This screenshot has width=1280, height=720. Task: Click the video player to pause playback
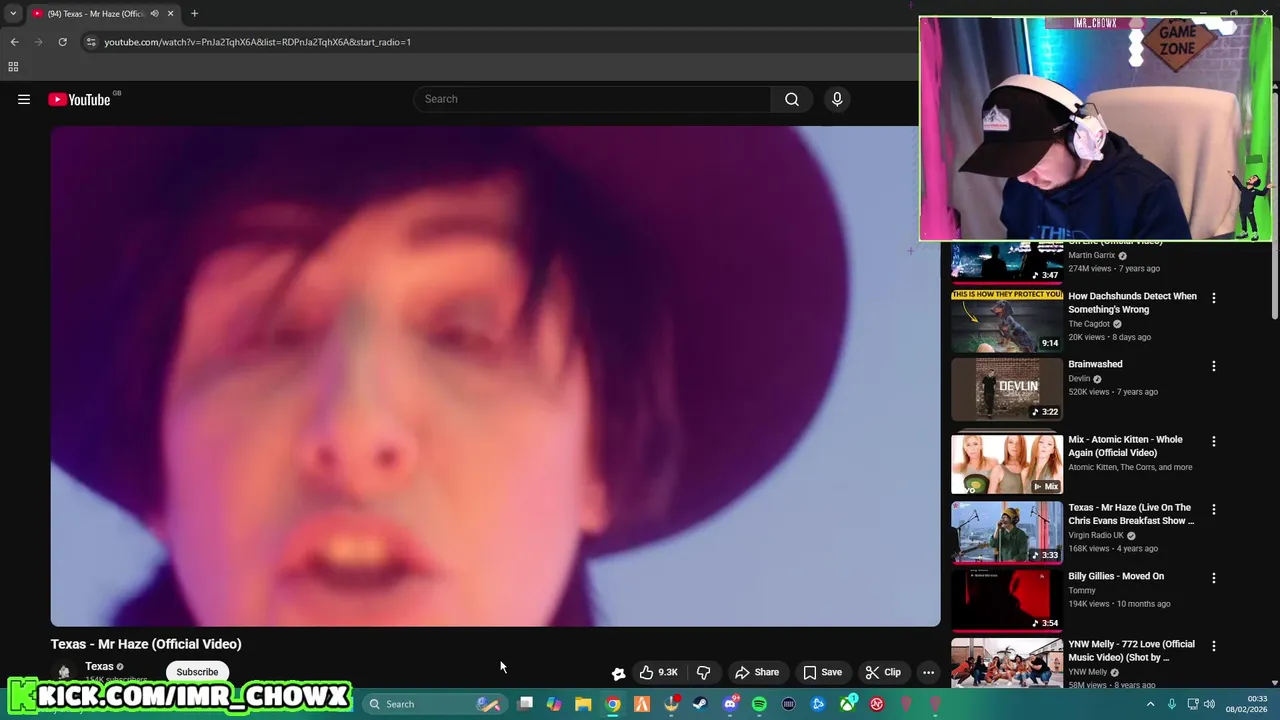(495, 376)
